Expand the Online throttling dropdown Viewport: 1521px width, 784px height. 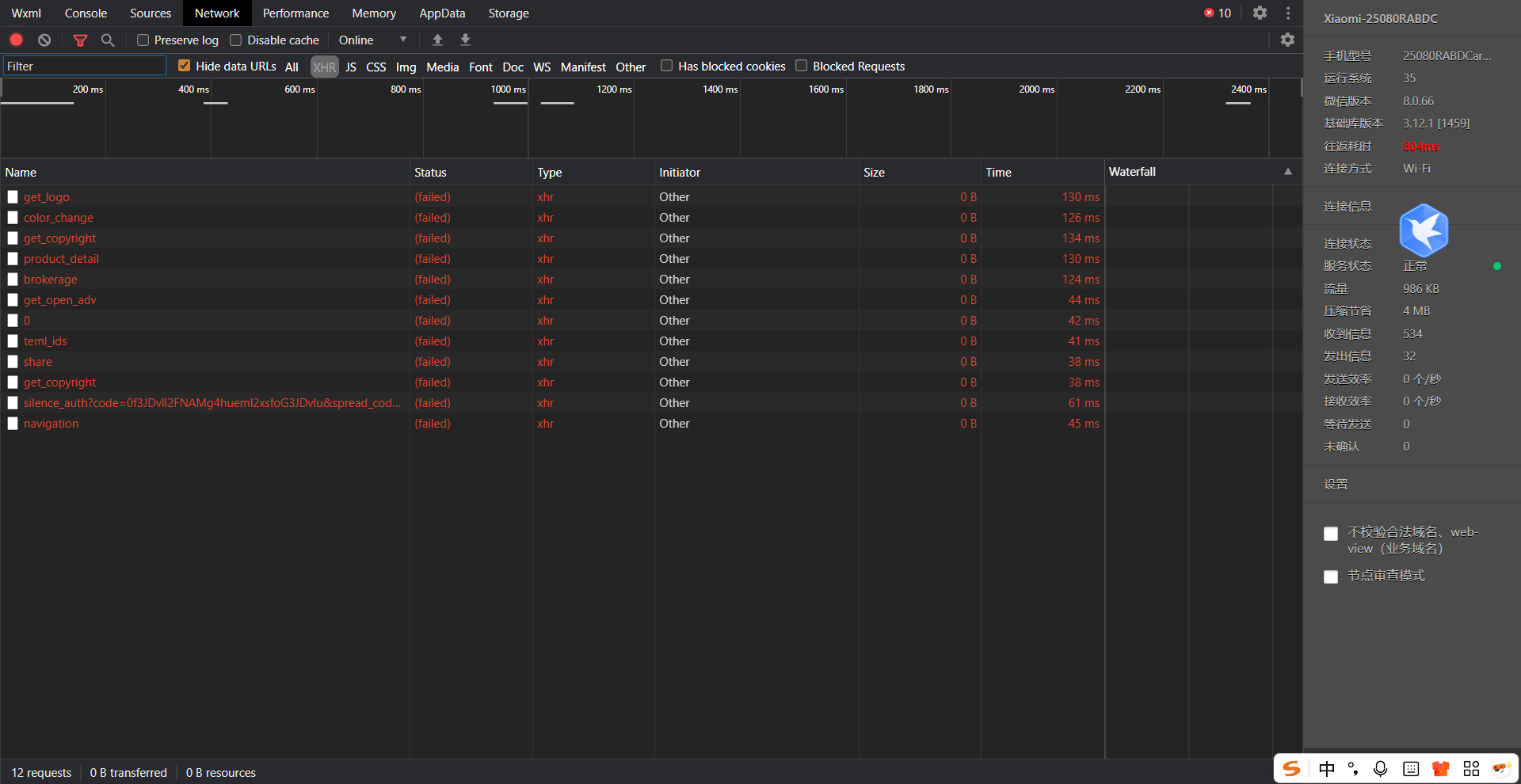tap(372, 40)
